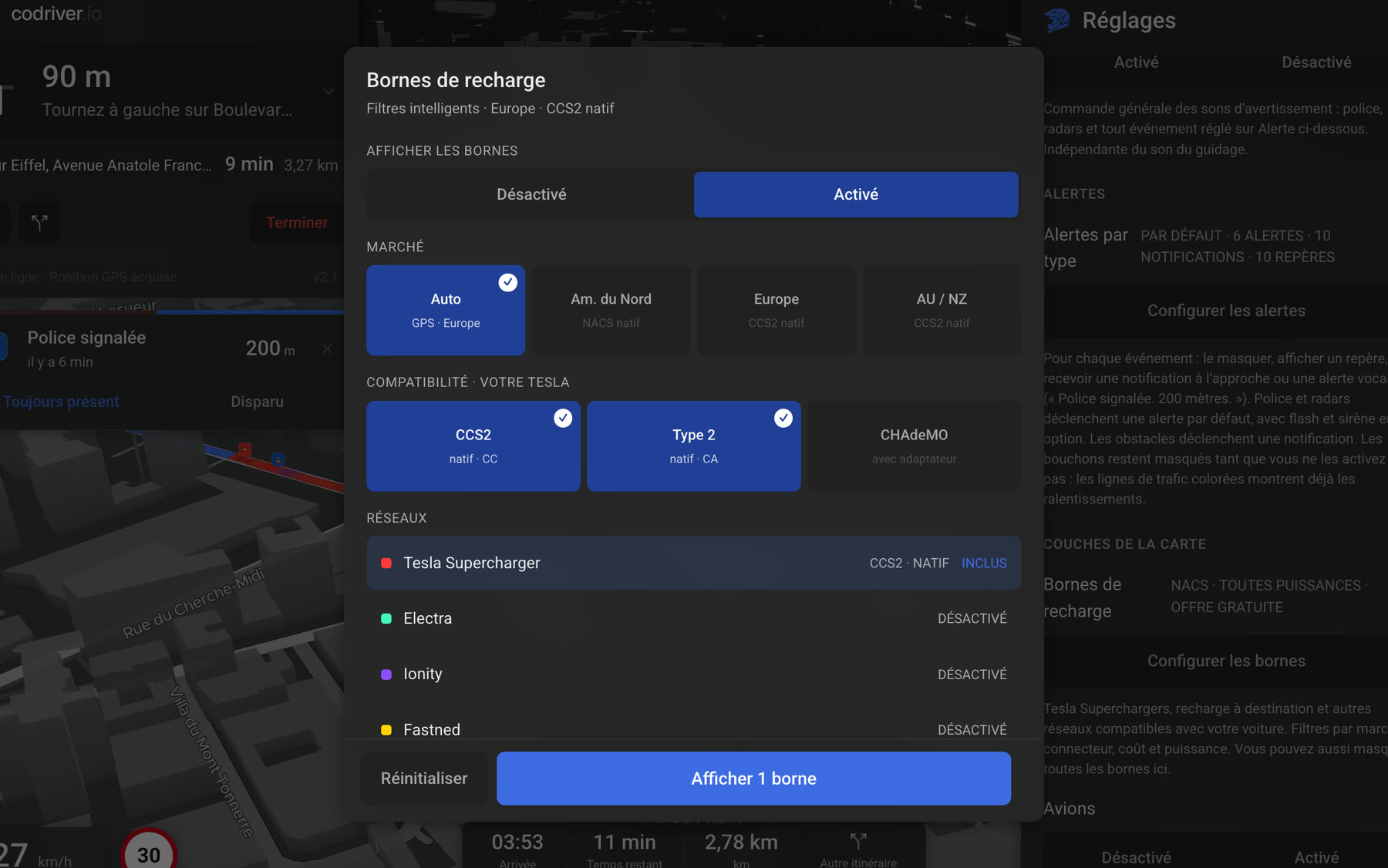Click the Alertes par type setting row
Viewport: 1388px width, 868px height.
point(1216,247)
